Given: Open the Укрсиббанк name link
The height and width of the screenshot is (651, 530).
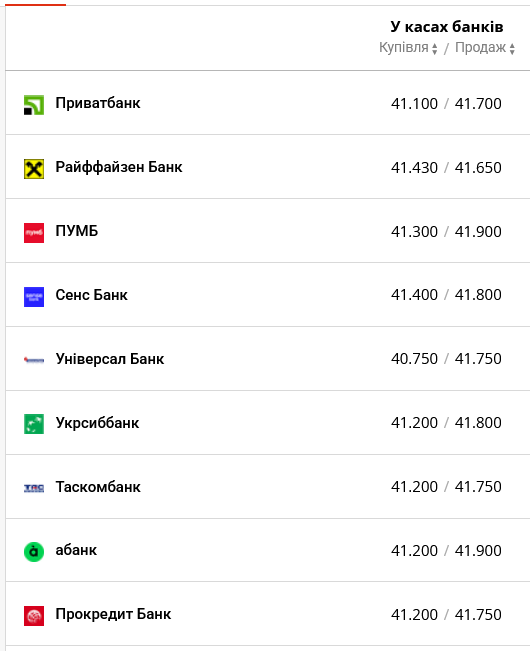Looking at the screenshot, I should pos(98,423).
